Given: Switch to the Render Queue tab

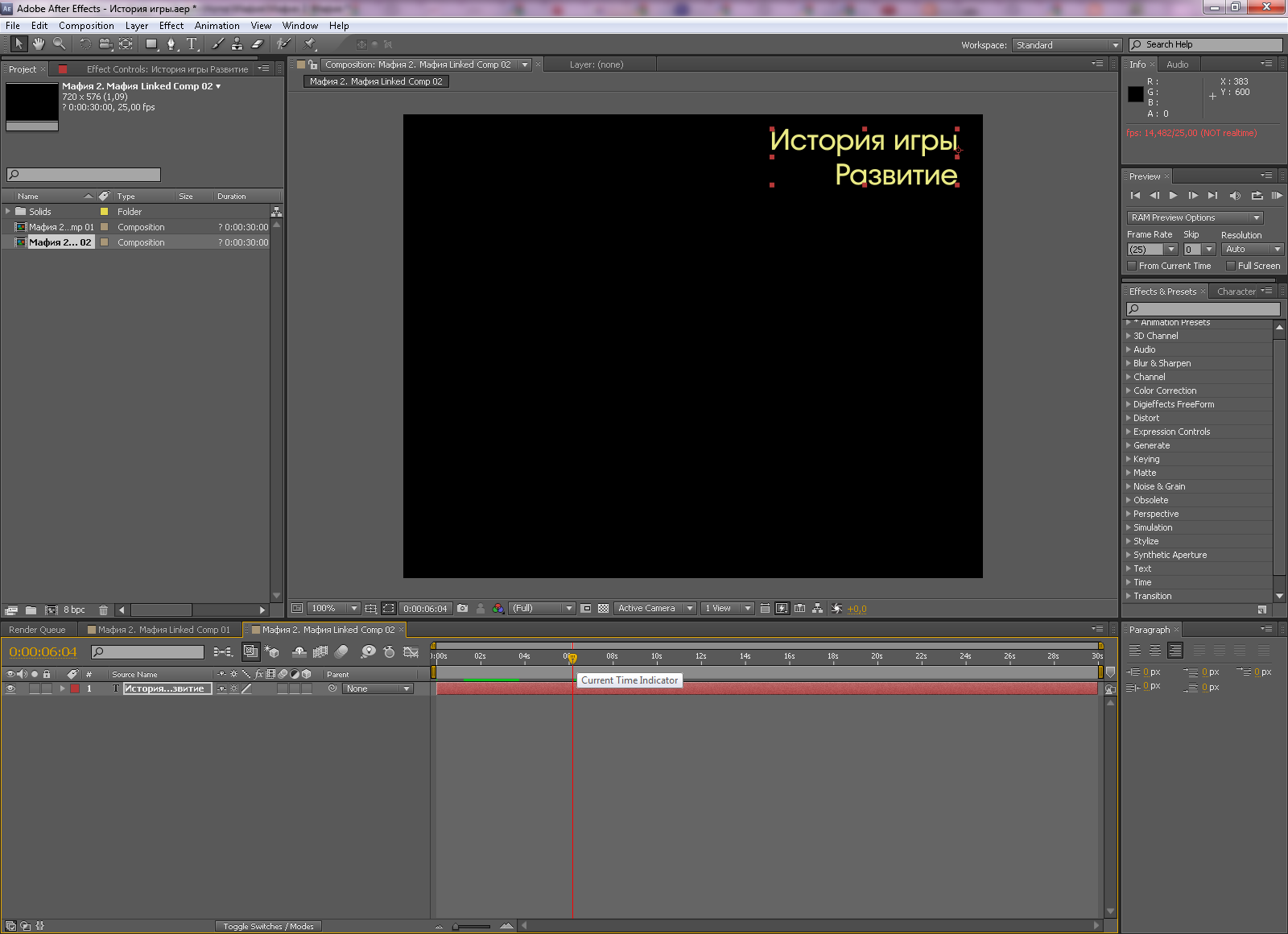Looking at the screenshot, I should pos(37,630).
